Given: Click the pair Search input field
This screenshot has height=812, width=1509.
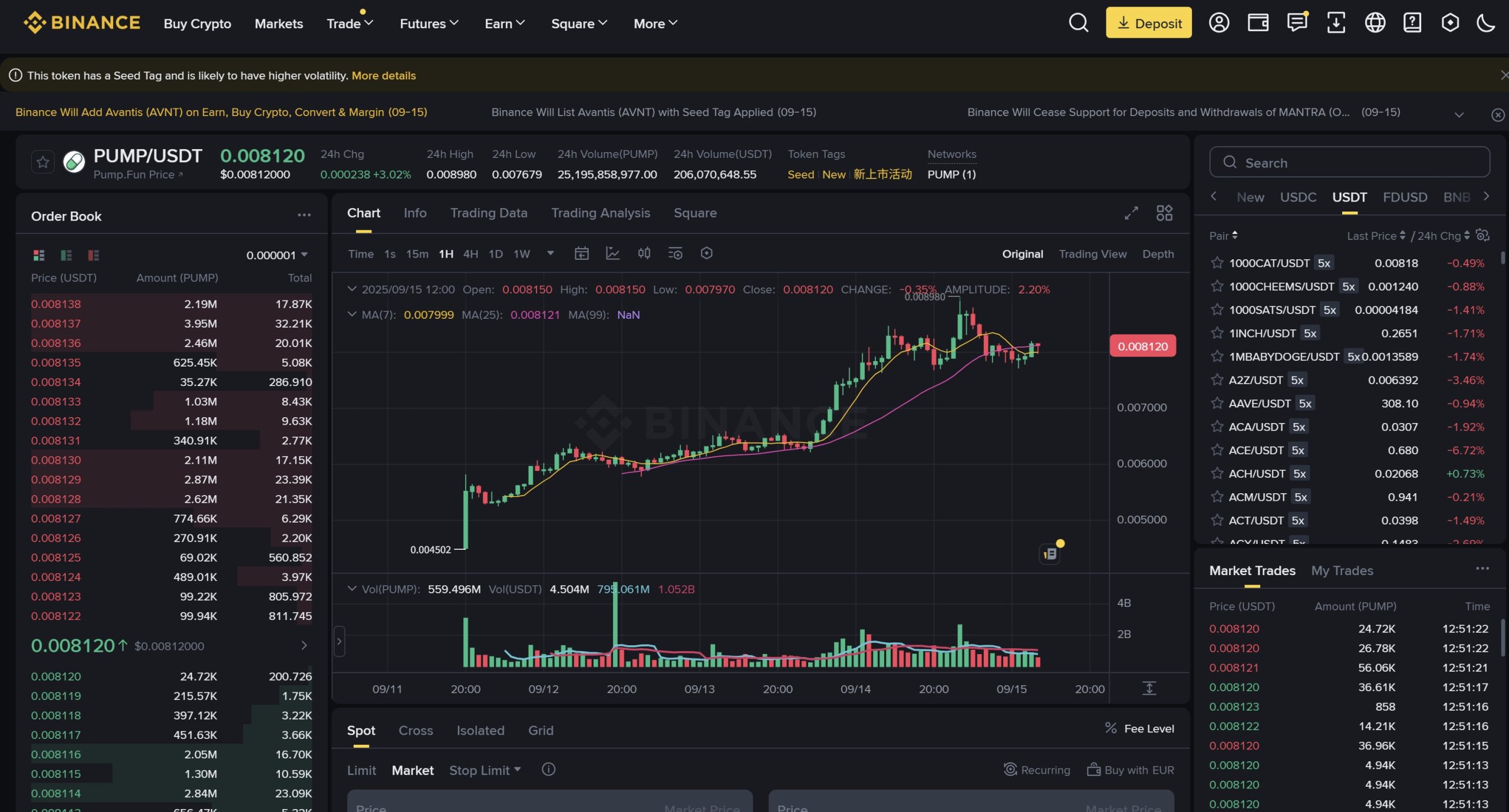Looking at the screenshot, I should [1350, 162].
